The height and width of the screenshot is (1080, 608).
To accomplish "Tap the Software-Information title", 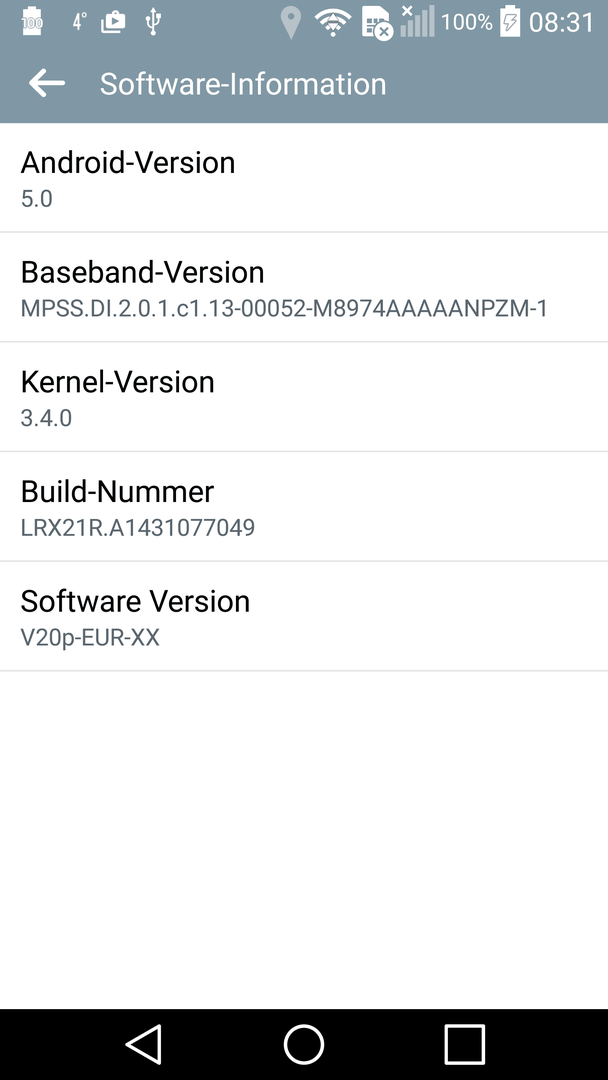I will pos(243,84).
